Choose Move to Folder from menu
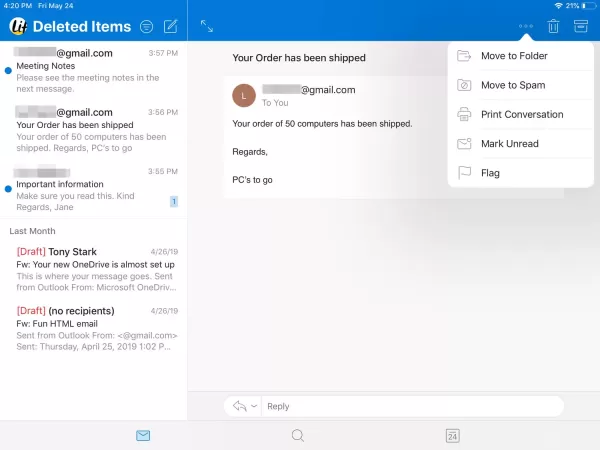600x450 pixels. (513, 56)
